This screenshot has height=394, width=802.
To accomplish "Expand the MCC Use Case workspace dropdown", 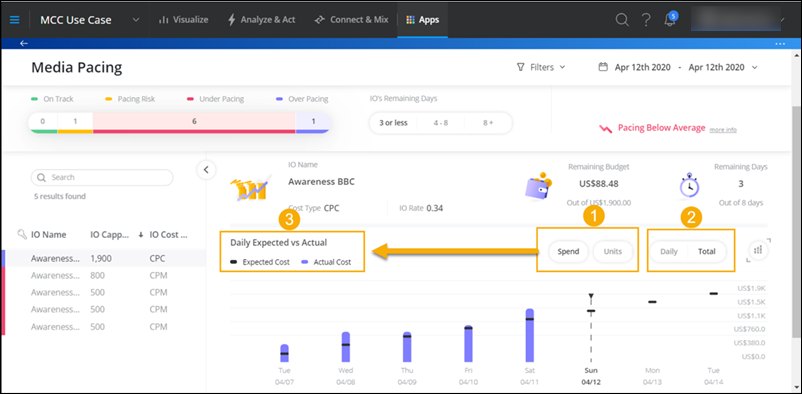I will coord(136,20).
